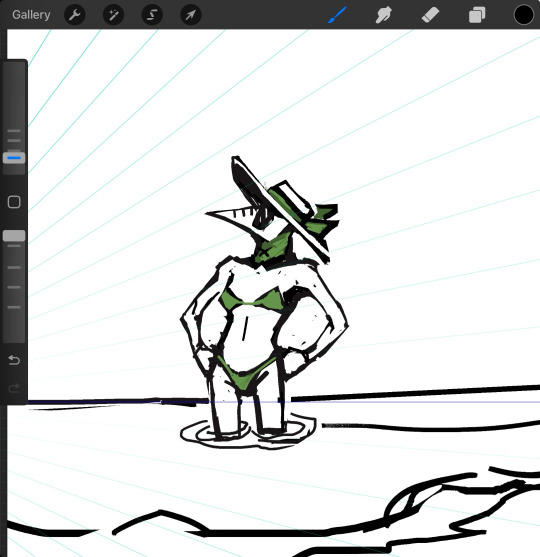The width and height of the screenshot is (540, 557).
Task: Undo the last stroke
Action: pyautogui.click(x=14, y=360)
